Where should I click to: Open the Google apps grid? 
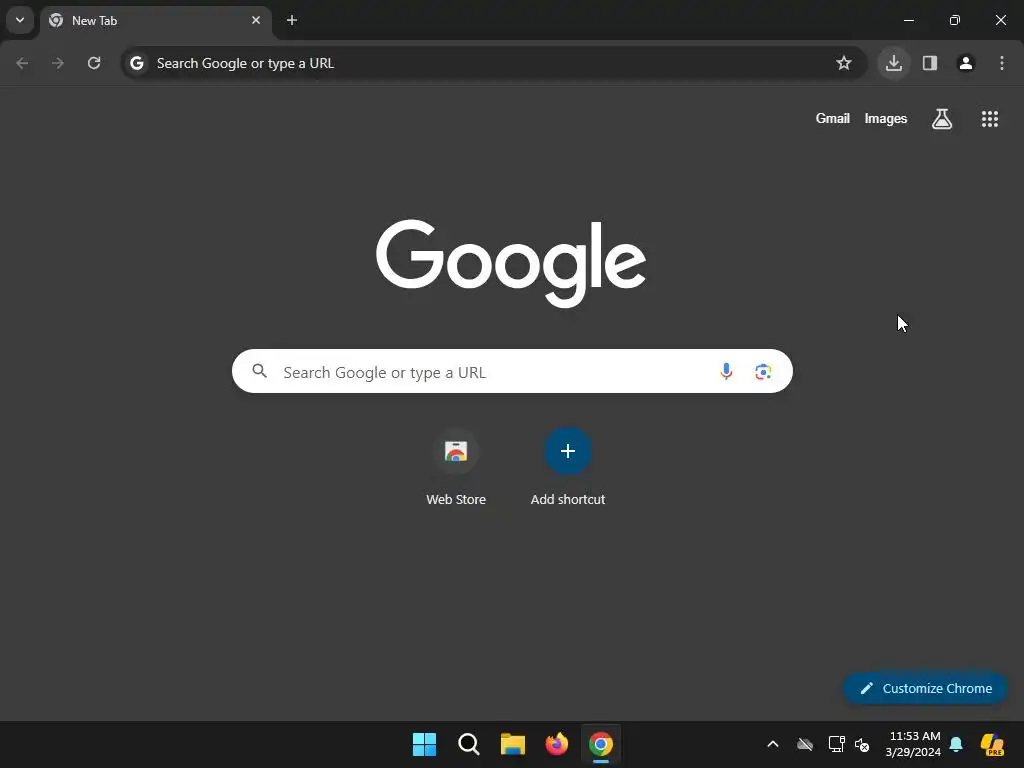pos(990,119)
